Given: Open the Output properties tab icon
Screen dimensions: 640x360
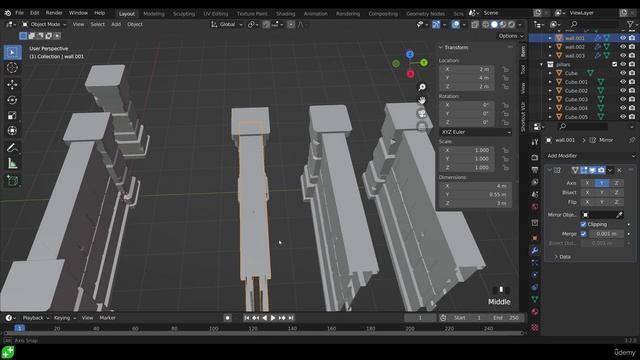Looking at the screenshot, I should tap(535, 170).
